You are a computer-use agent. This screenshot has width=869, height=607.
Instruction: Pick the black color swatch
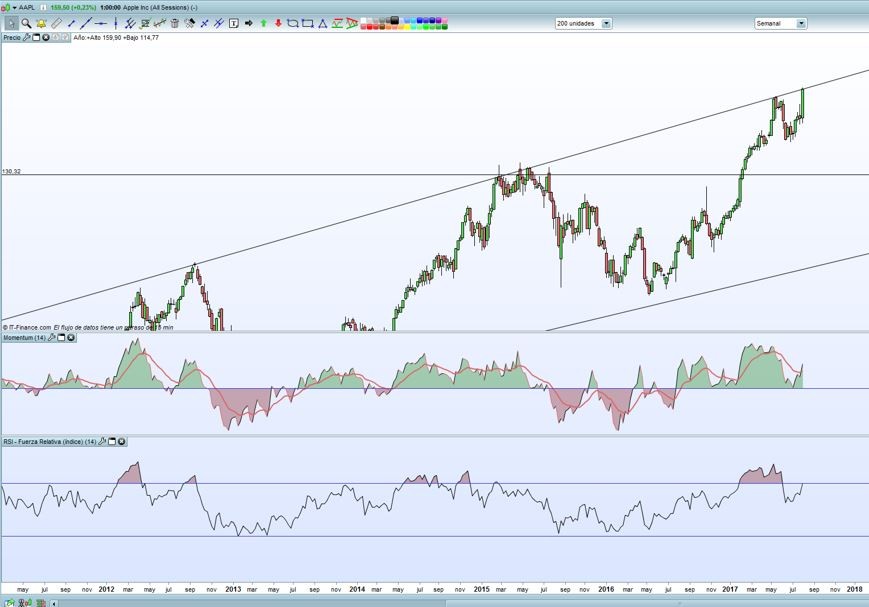coord(395,21)
